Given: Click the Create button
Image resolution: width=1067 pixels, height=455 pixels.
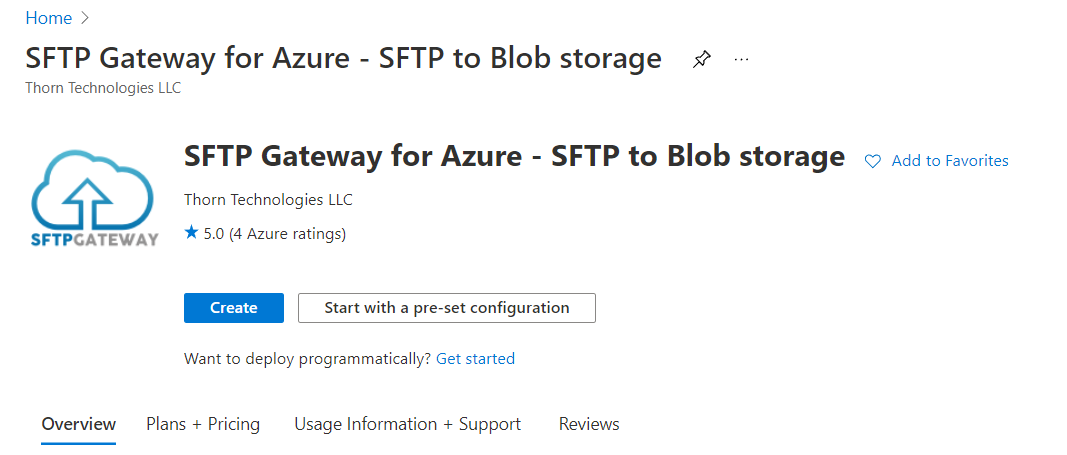Looking at the screenshot, I should click(x=233, y=307).
